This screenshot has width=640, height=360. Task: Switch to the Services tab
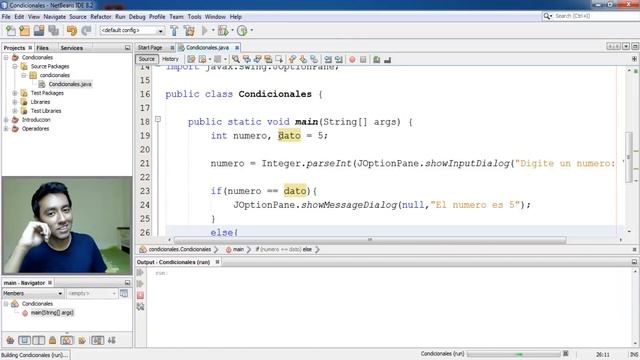click(x=71, y=48)
